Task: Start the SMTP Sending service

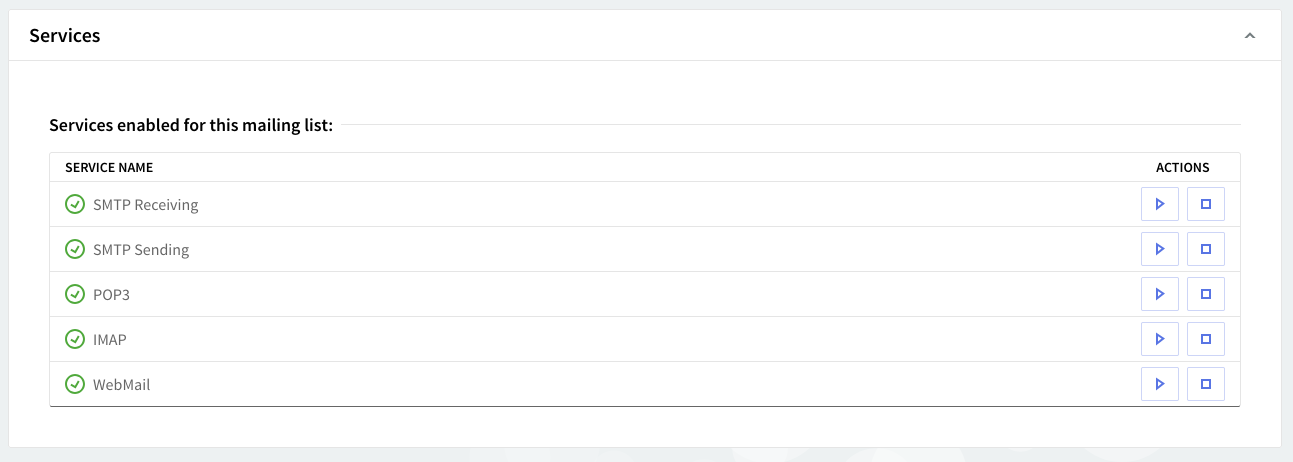Action: [1159, 249]
